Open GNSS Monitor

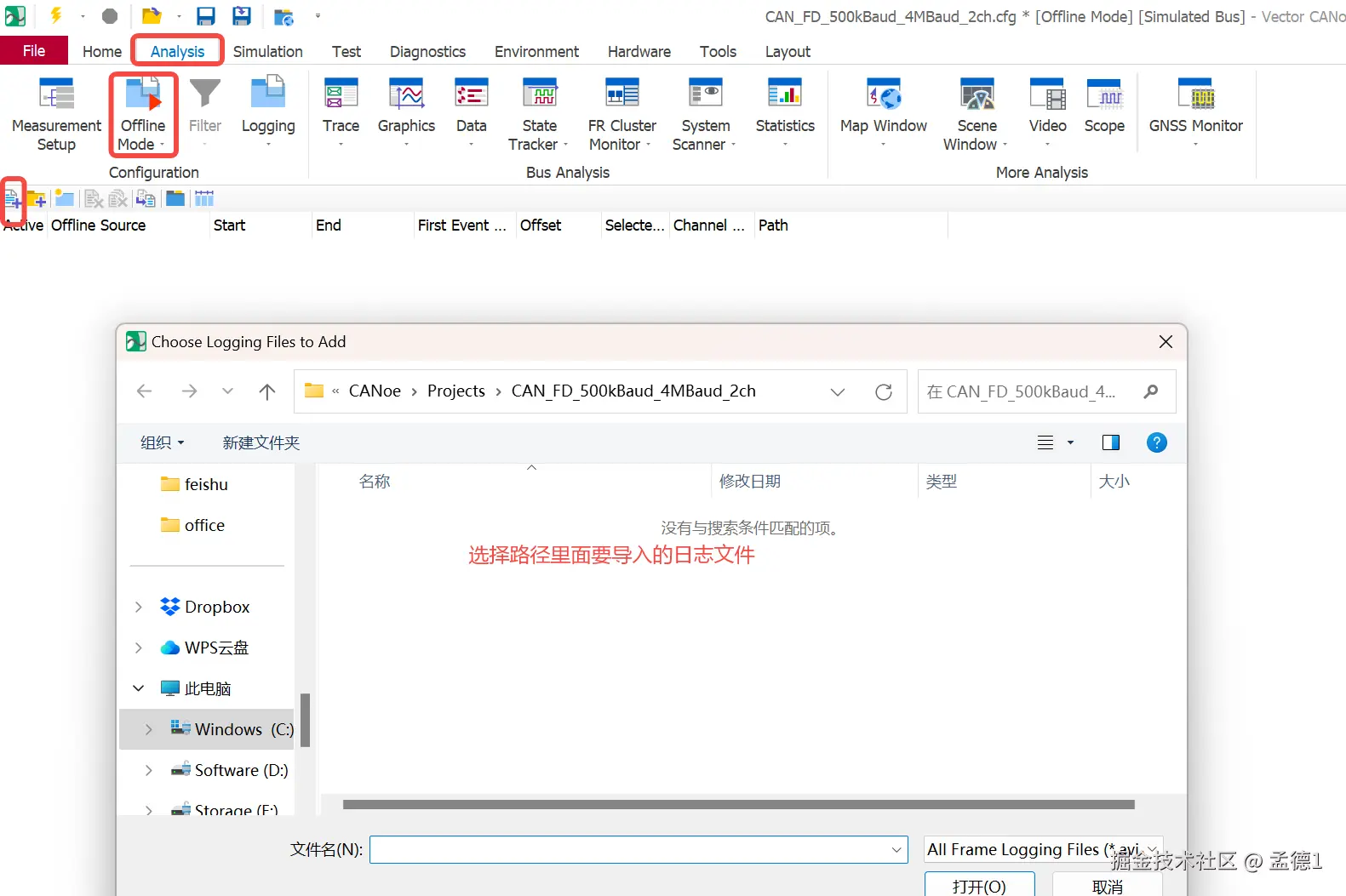[1195, 112]
